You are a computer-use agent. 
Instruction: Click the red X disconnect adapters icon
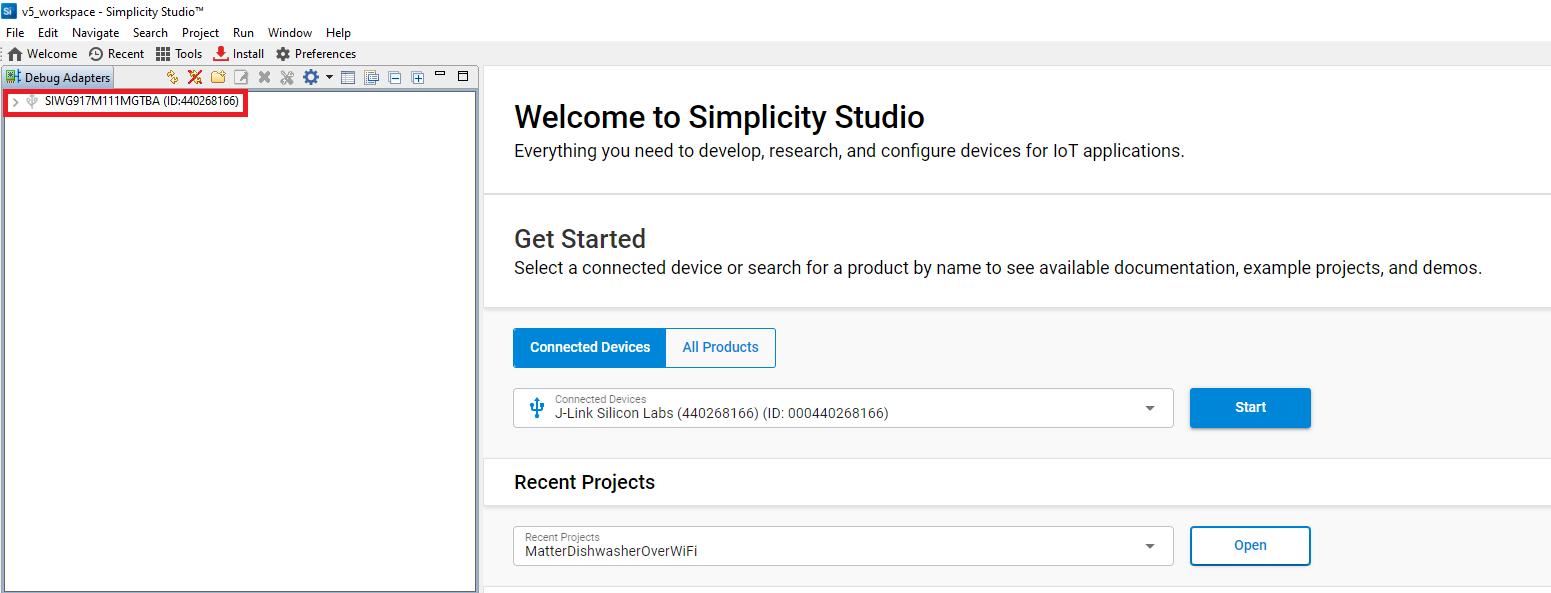[195, 77]
